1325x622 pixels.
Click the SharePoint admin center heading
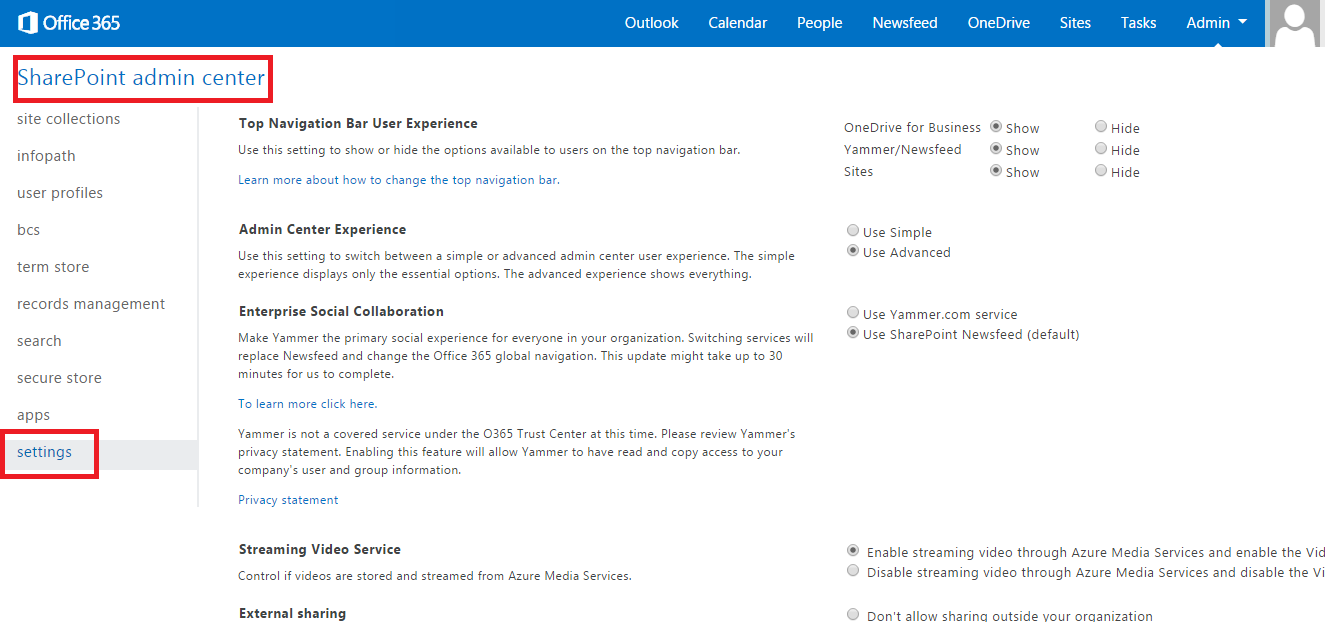click(x=141, y=78)
